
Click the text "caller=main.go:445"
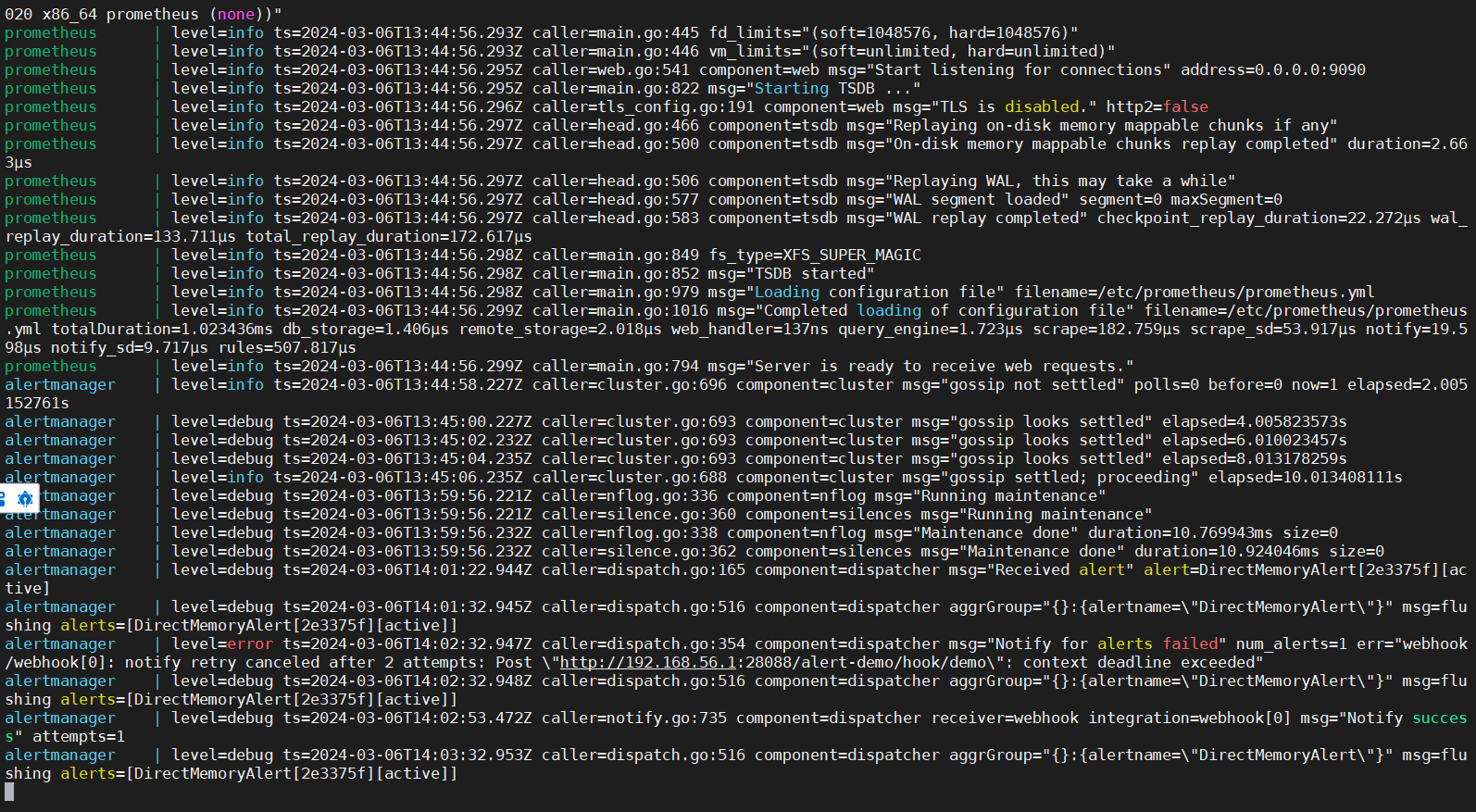[616, 32]
